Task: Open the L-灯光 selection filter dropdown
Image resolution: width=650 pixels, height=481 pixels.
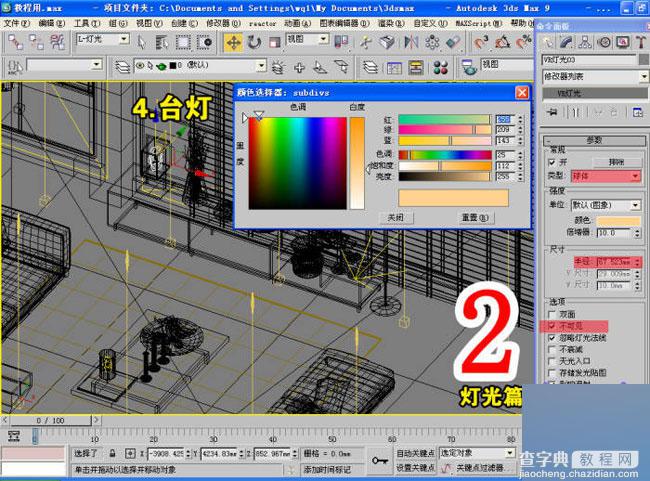Action: (102, 39)
